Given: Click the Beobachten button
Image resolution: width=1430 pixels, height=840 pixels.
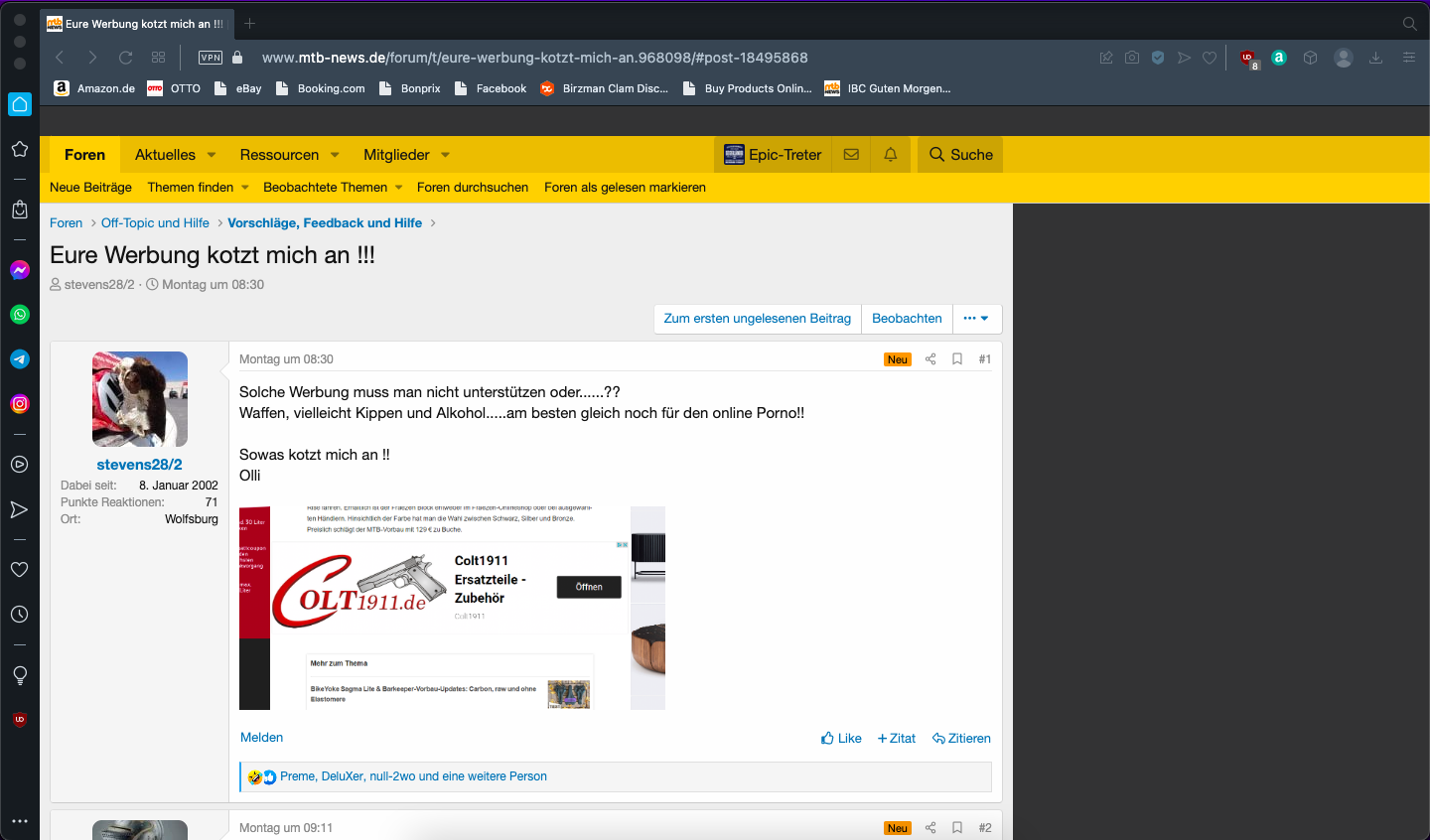Looking at the screenshot, I should coord(907,319).
